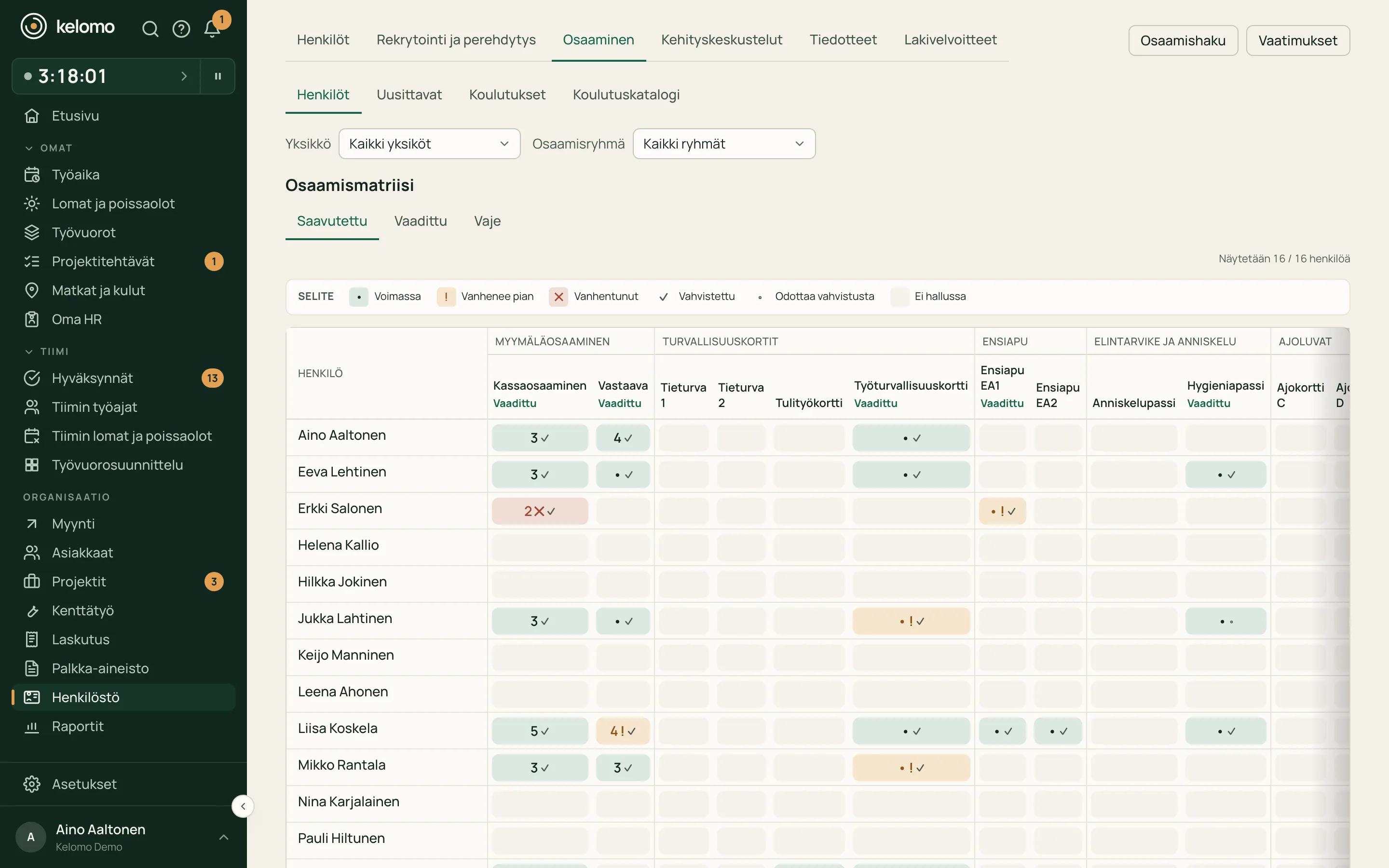Open Raportit chart icon
The width and height of the screenshot is (1389, 868).
click(x=32, y=726)
